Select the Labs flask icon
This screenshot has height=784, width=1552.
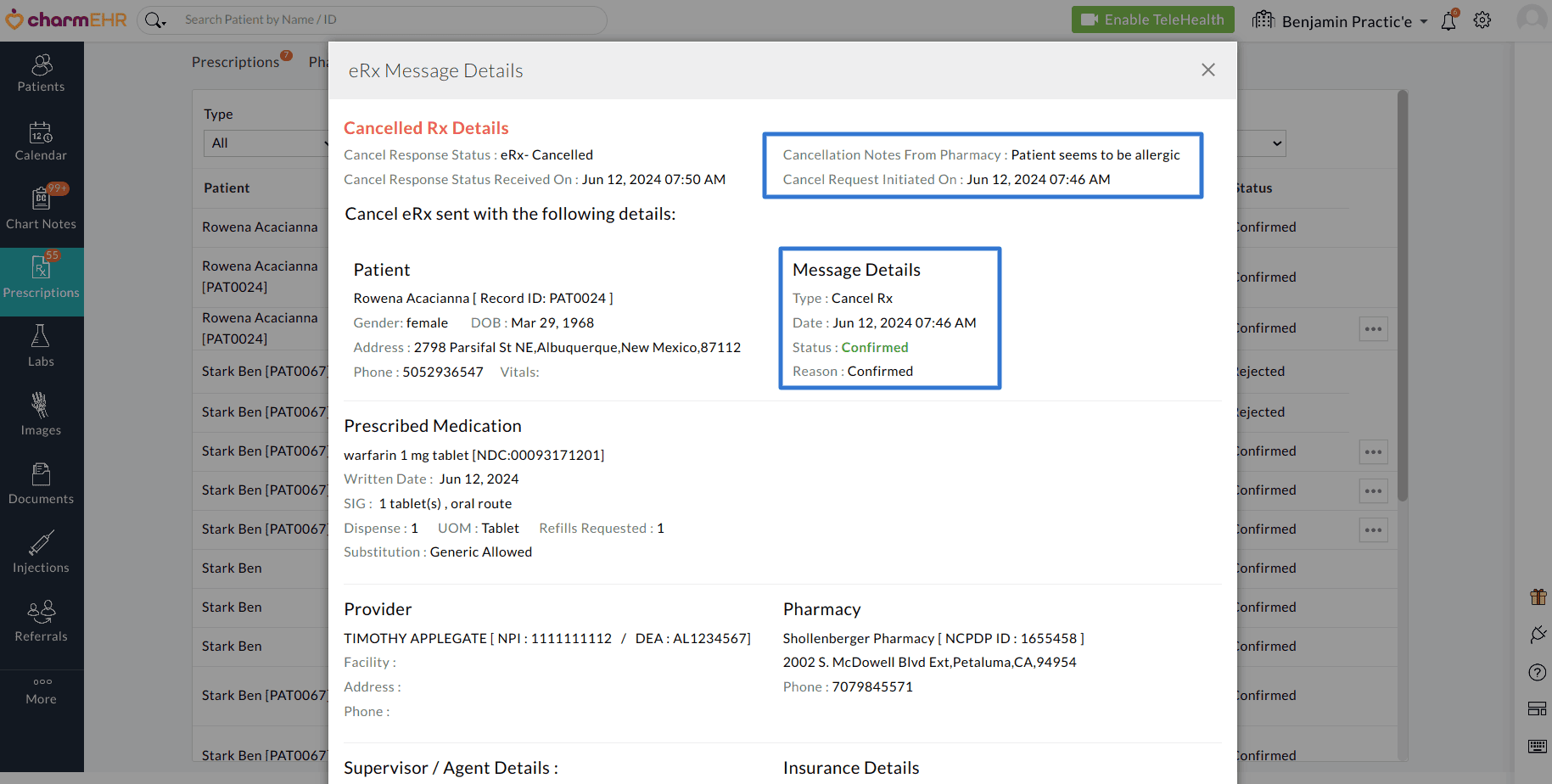tap(41, 344)
